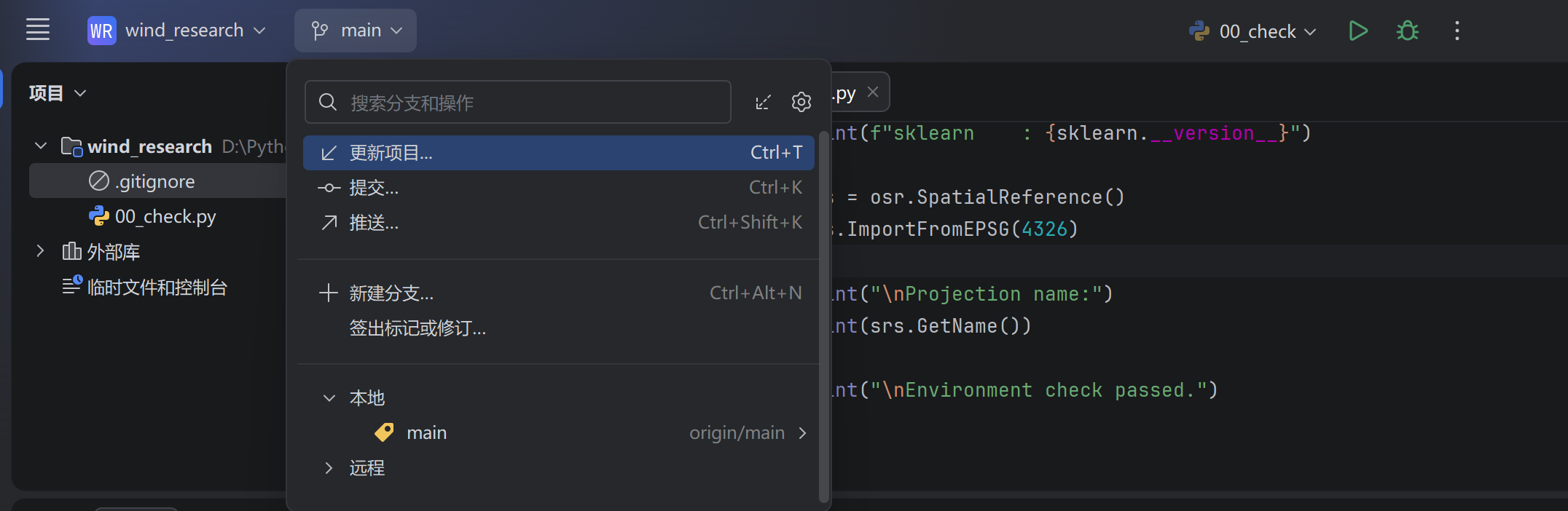Viewport: 1568px width, 511px height.
Task: Click the scratch console icon beside 临时文件和控制台
Action: (72, 285)
